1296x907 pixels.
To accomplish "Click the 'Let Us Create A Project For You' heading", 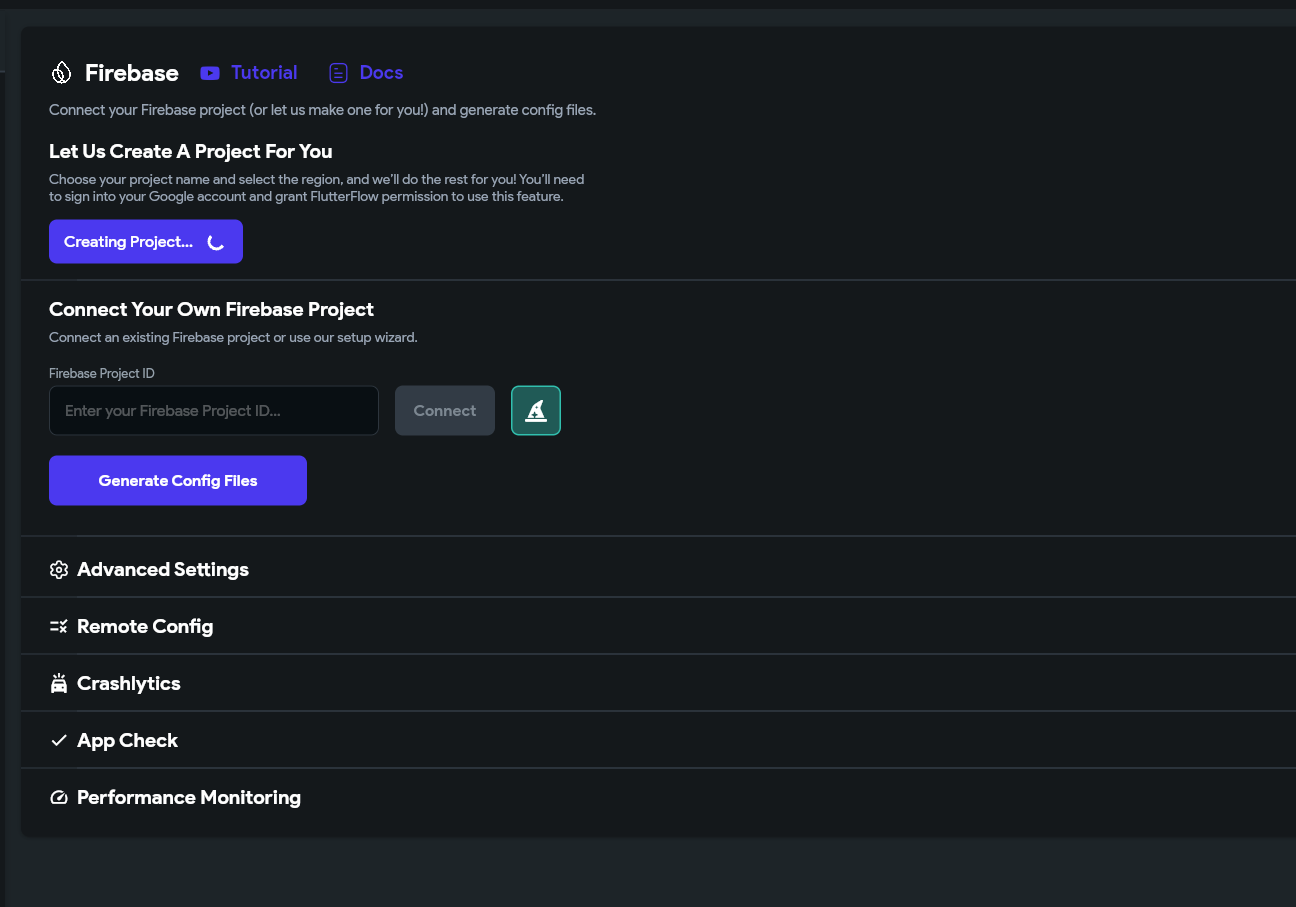I will coord(191,152).
